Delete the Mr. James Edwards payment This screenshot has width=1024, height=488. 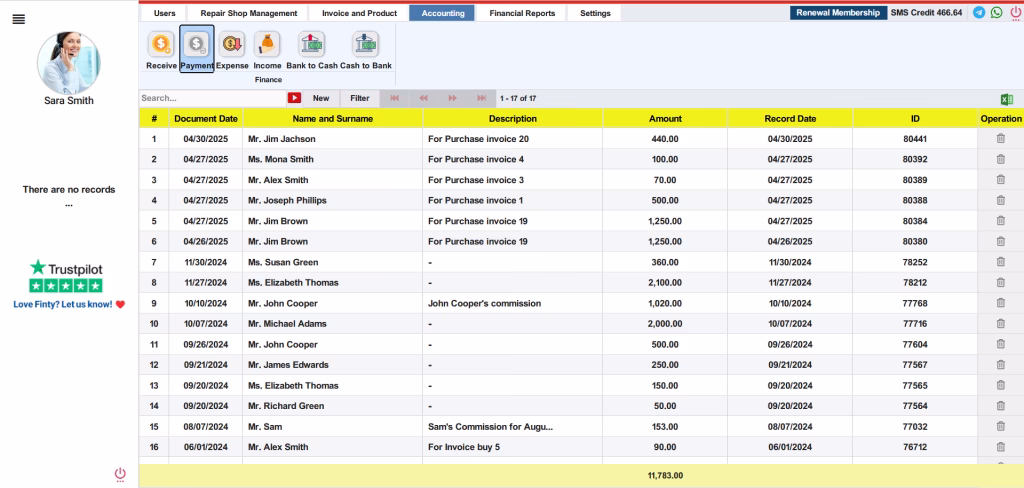pos(1000,365)
